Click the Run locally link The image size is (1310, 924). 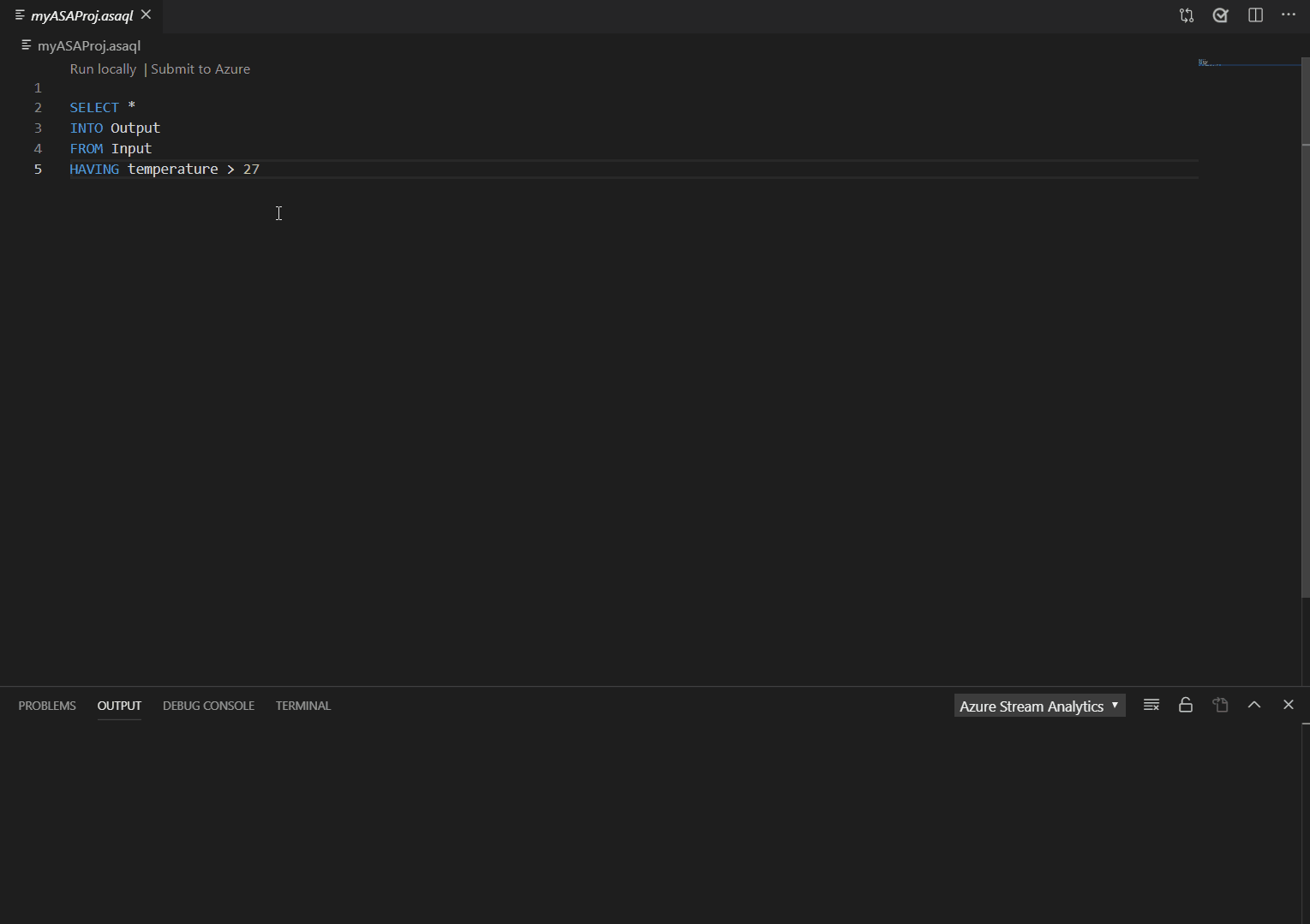click(102, 69)
